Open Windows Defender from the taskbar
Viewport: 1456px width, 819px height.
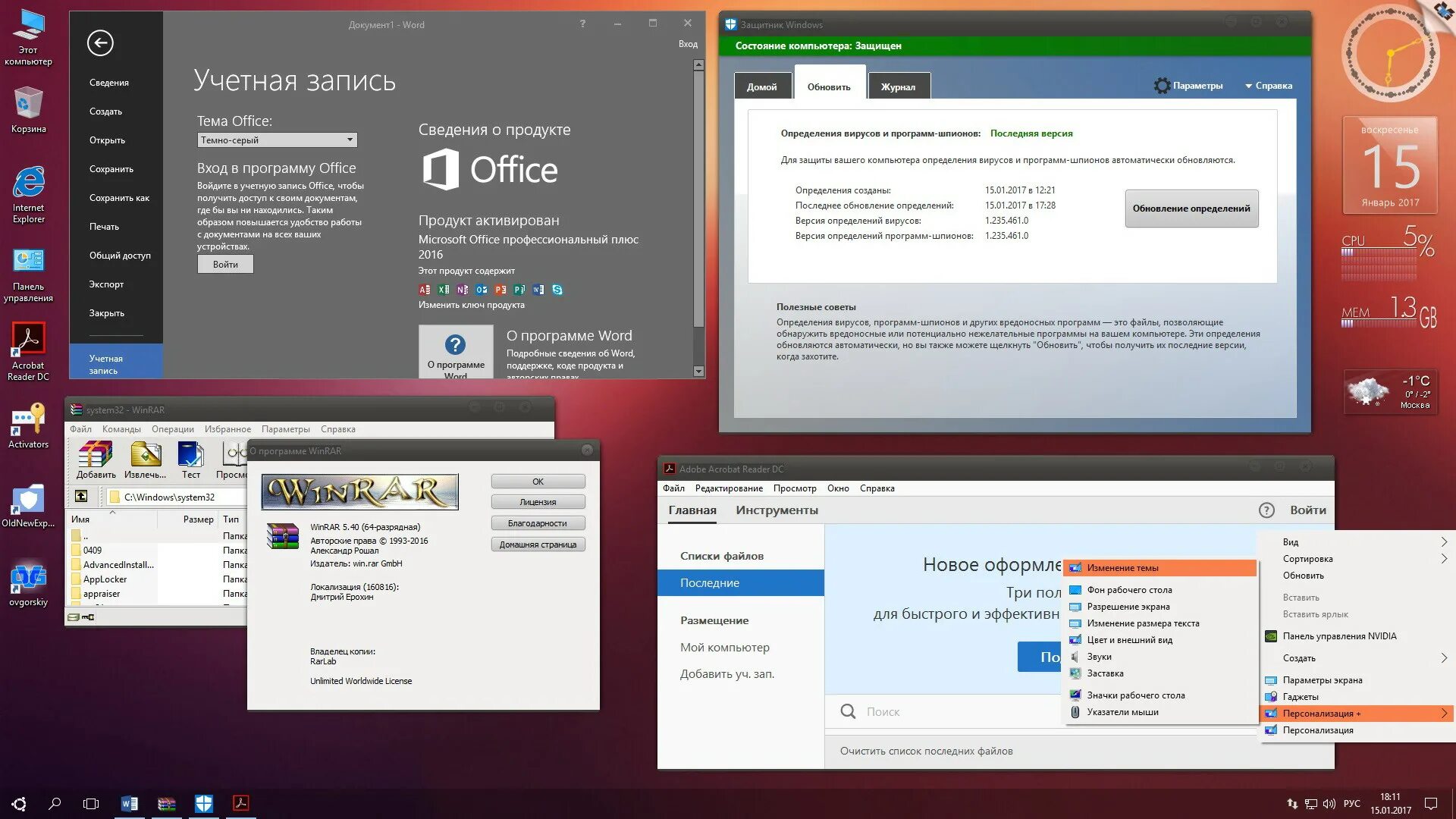(x=204, y=804)
